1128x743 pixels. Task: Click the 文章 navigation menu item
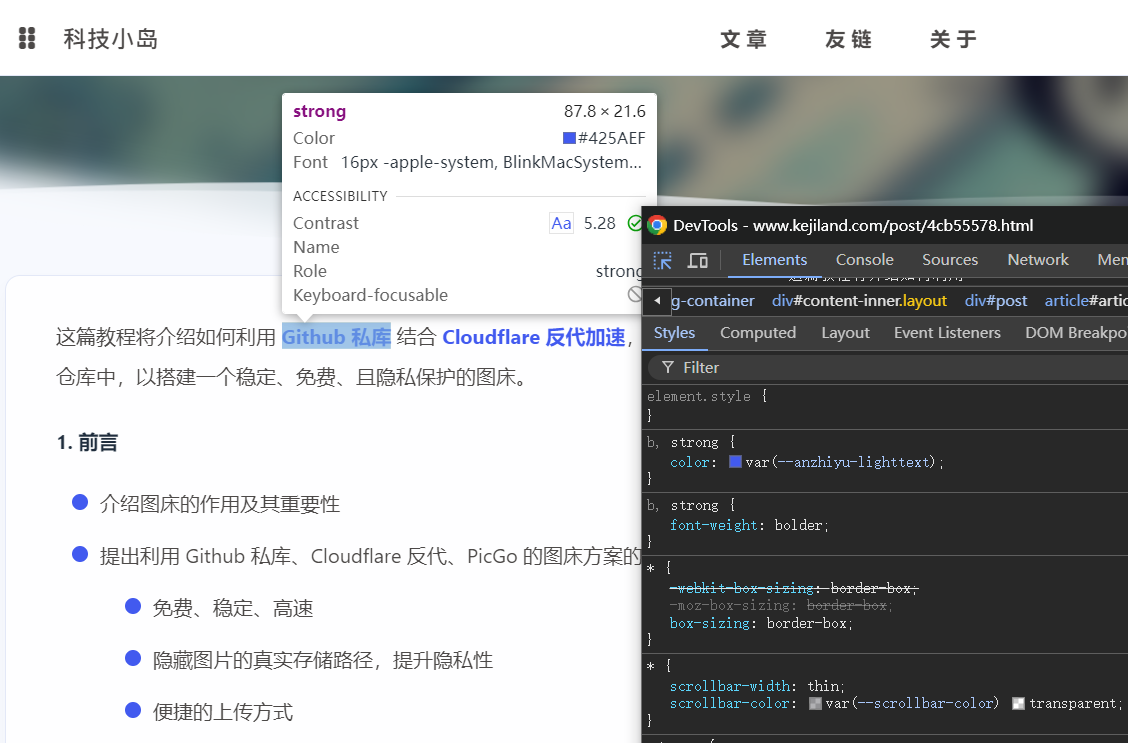[744, 39]
